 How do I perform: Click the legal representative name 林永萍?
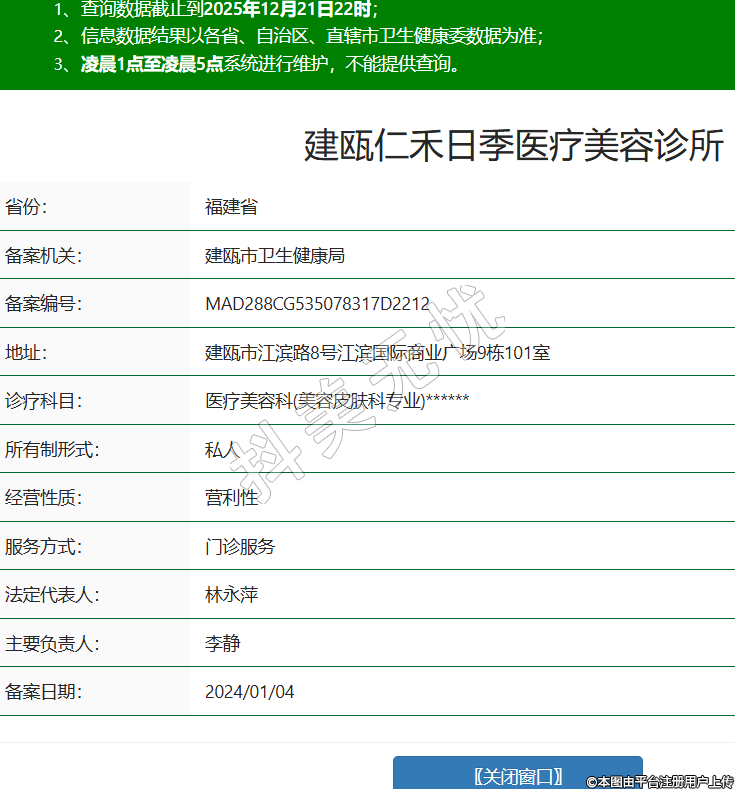click(x=231, y=595)
